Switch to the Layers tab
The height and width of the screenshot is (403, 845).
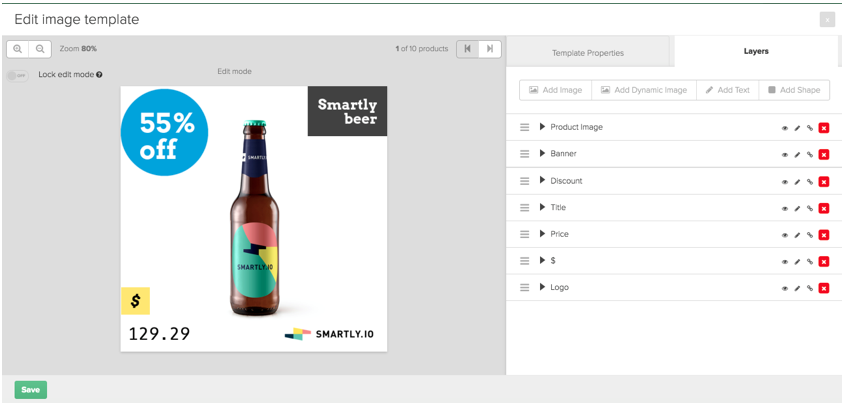pos(755,52)
